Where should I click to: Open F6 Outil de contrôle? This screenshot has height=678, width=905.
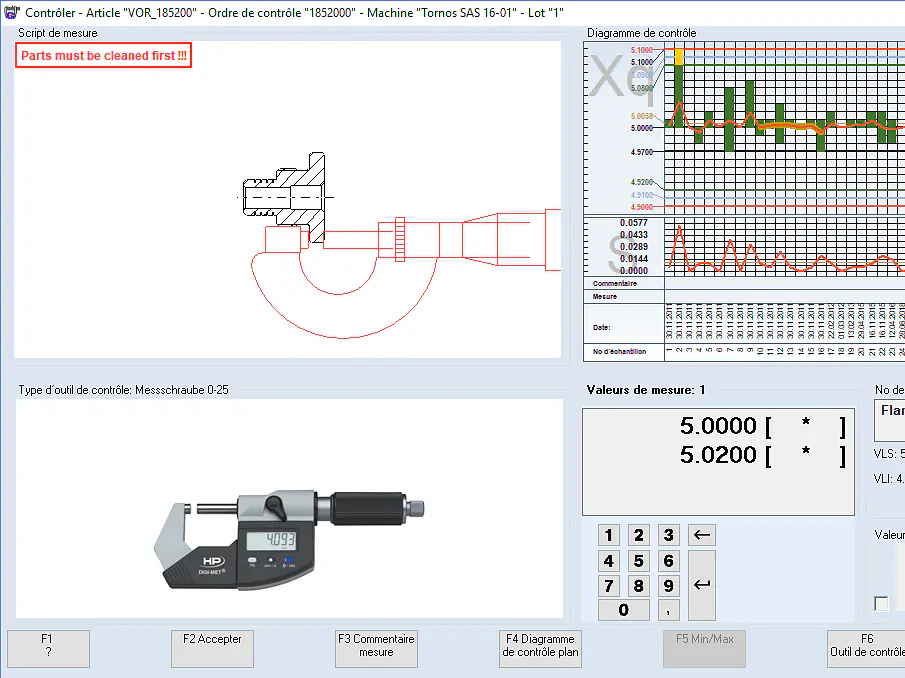coord(866,649)
